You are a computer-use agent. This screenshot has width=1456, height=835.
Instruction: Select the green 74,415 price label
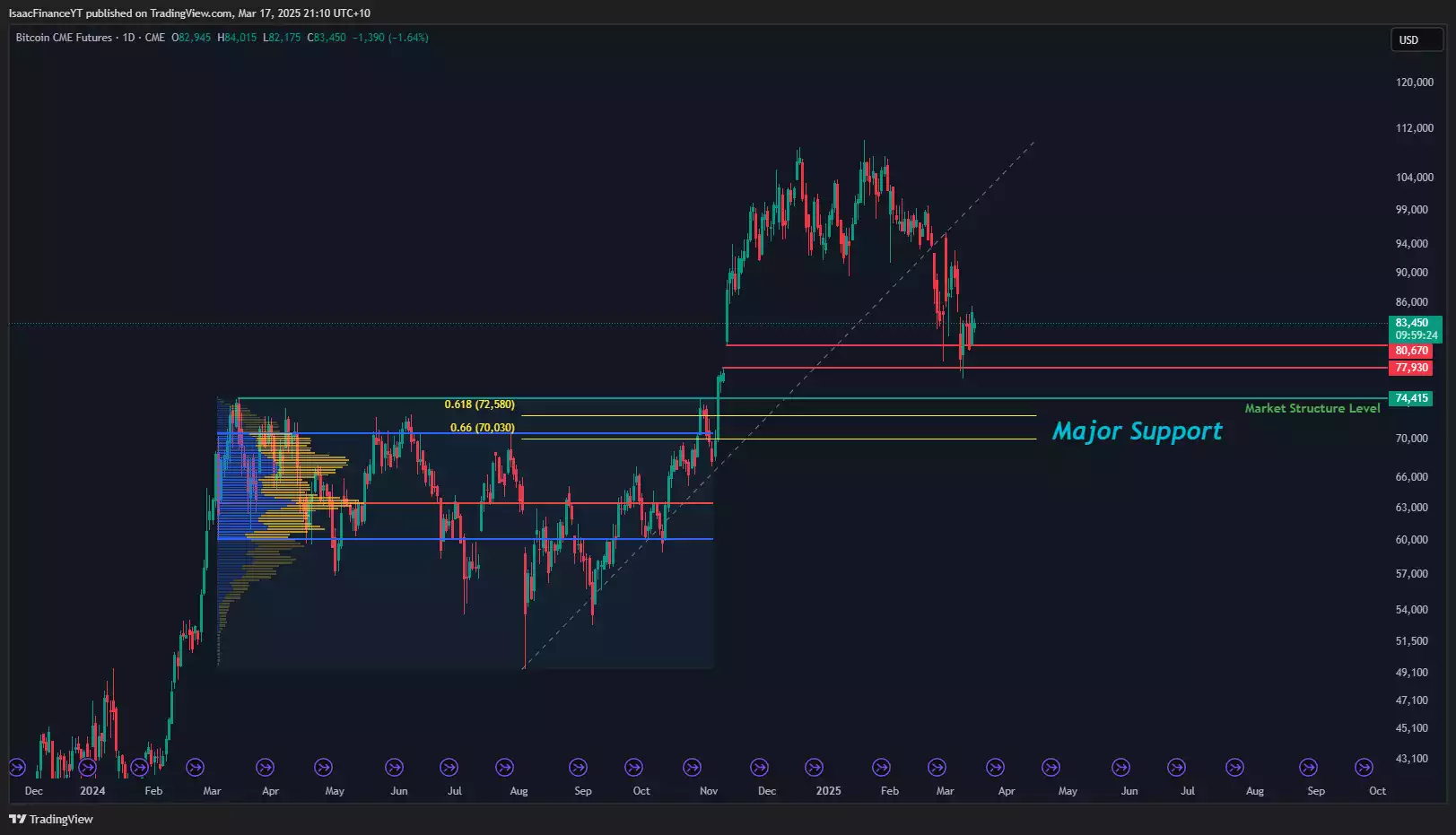coord(1410,398)
